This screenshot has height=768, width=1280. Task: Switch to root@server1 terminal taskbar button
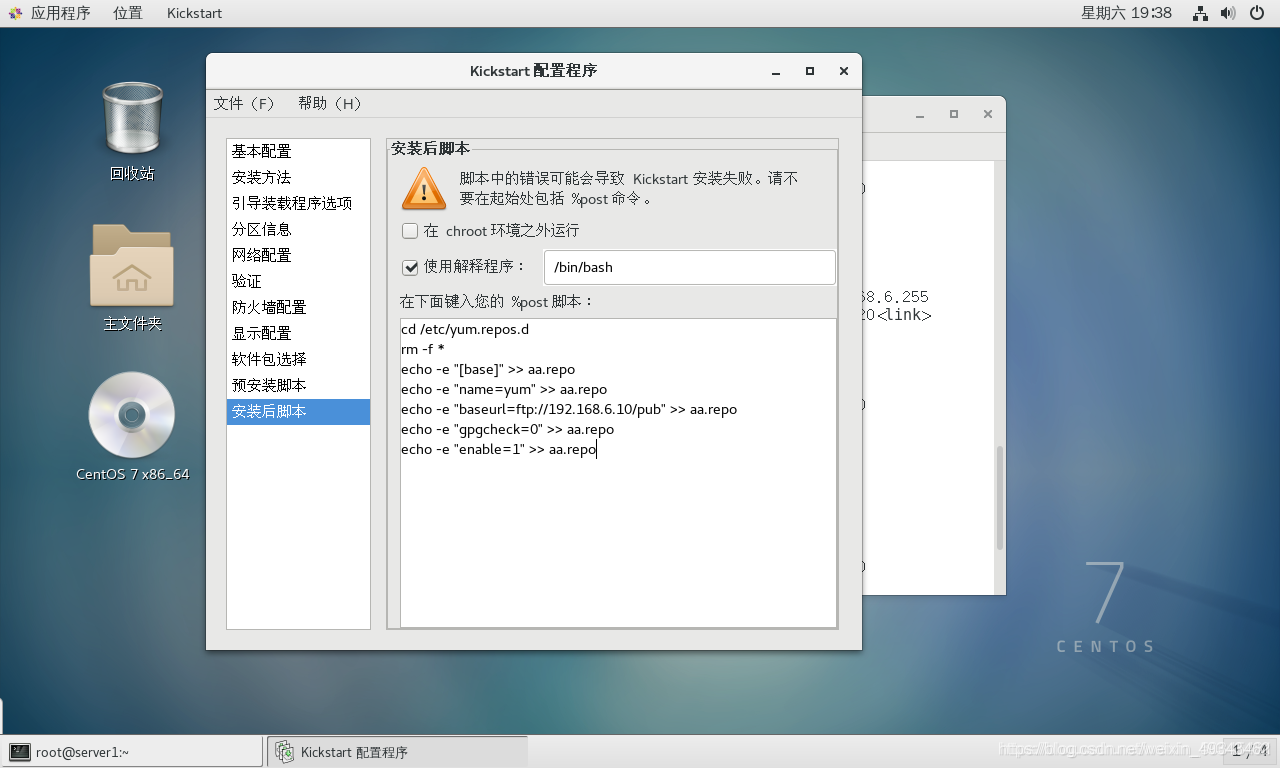[132, 752]
